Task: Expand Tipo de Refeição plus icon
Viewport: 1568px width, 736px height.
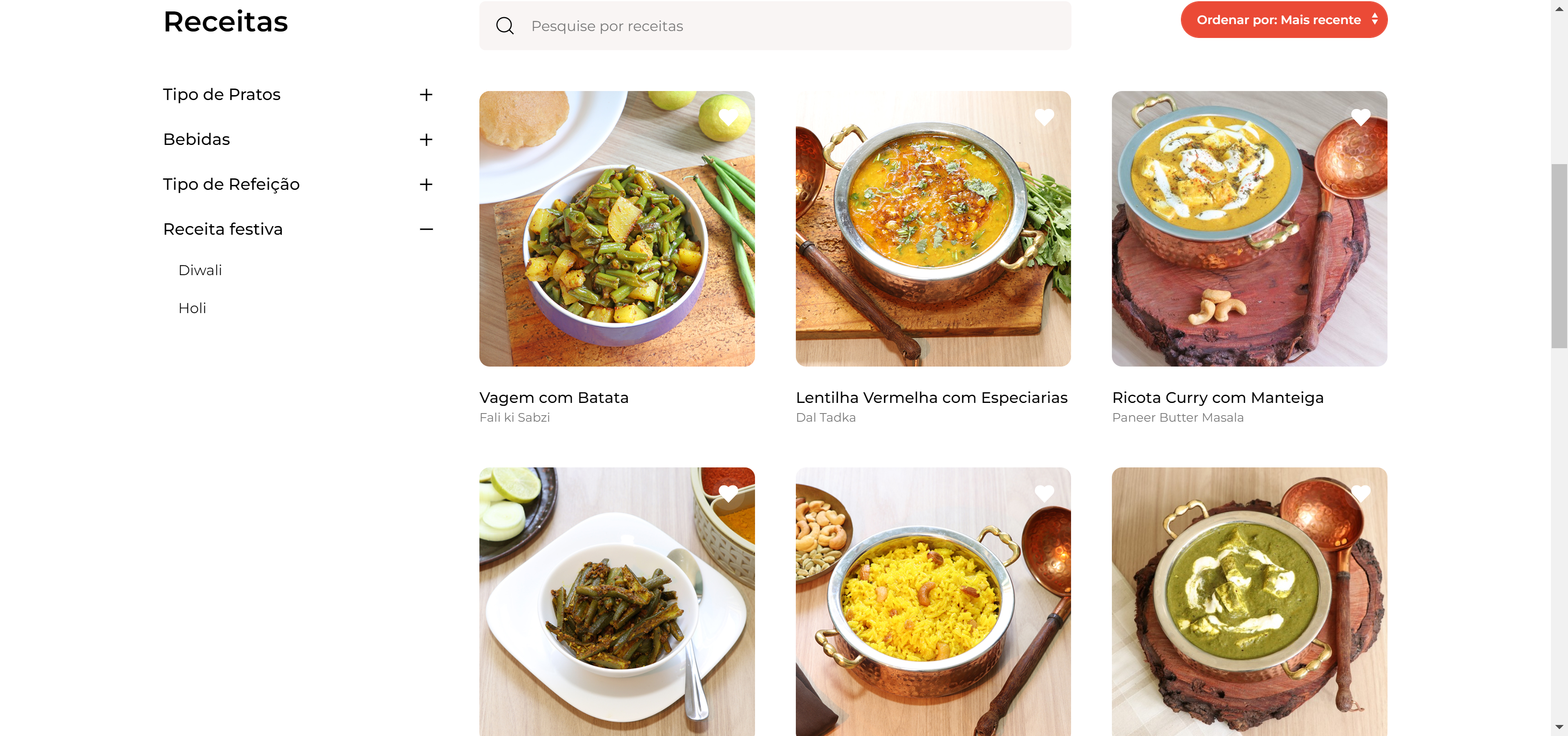Action: click(x=426, y=185)
